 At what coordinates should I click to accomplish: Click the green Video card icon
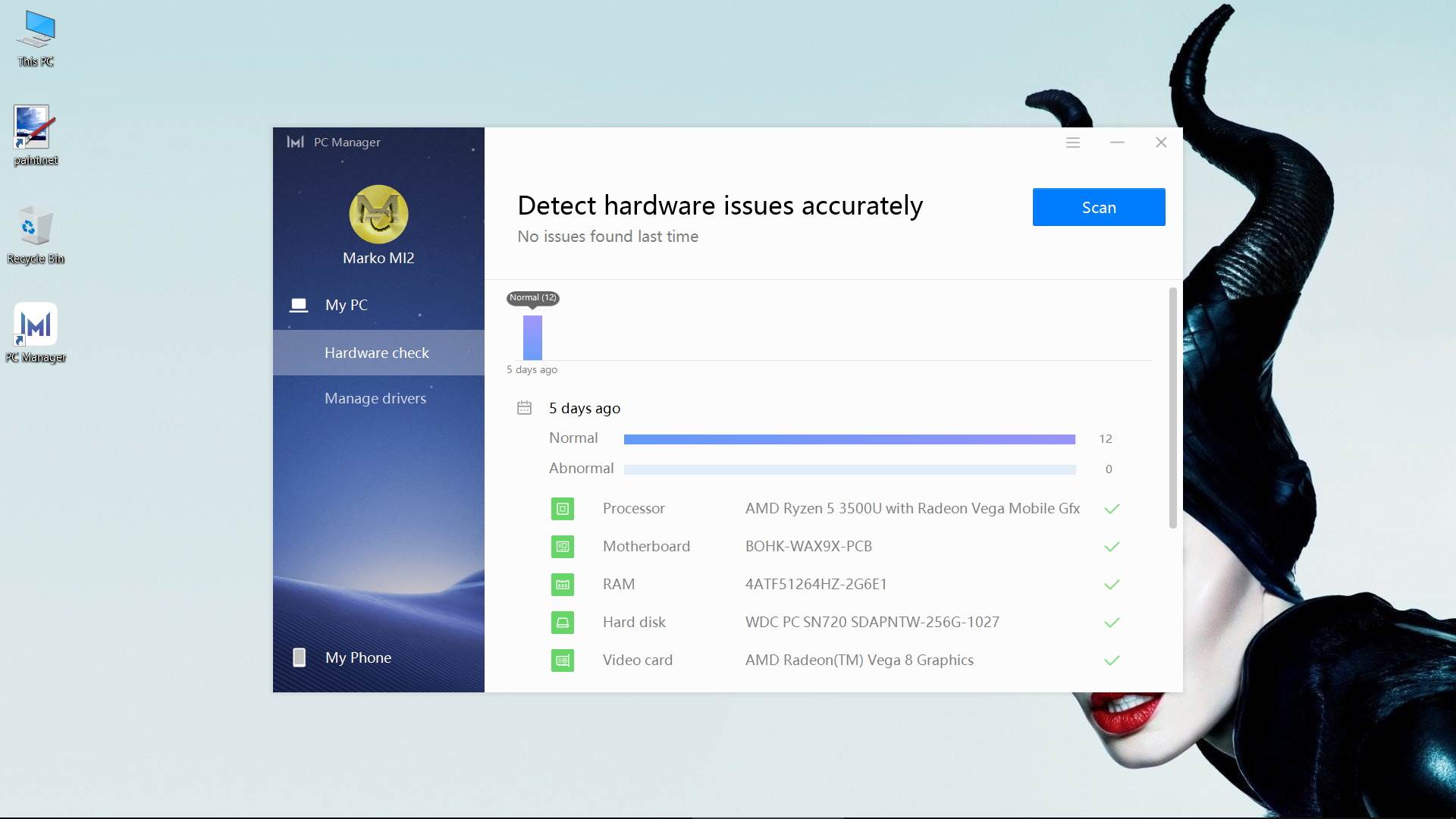tap(562, 661)
